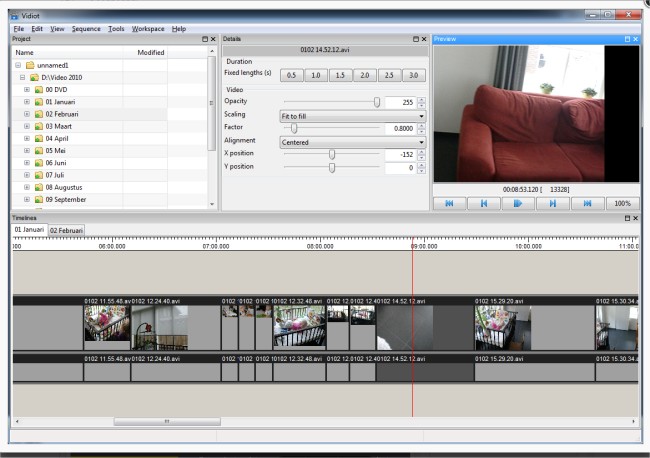The image size is (650, 458).
Task: Step to next frame in preview
Action: pyautogui.click(x=552, y=203)
